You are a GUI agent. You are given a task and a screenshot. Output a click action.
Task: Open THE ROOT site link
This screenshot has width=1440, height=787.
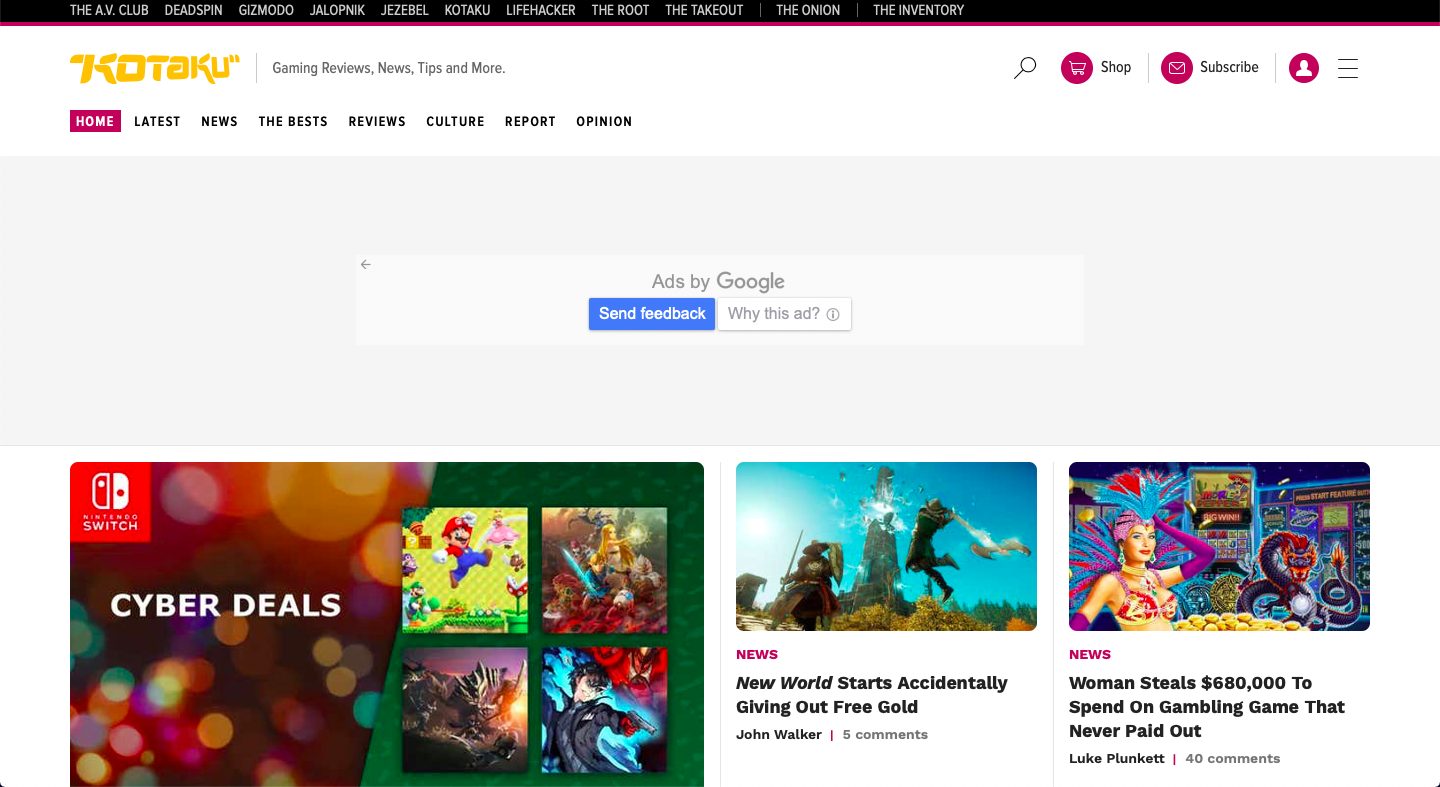coord(620,10)
